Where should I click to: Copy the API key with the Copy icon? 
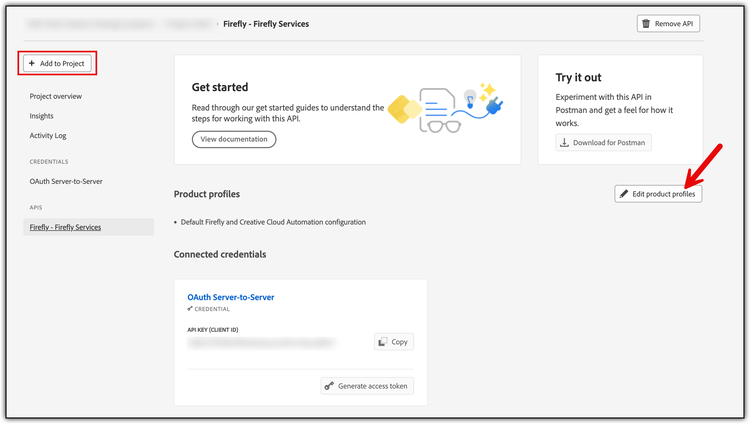tap(383, 342)
